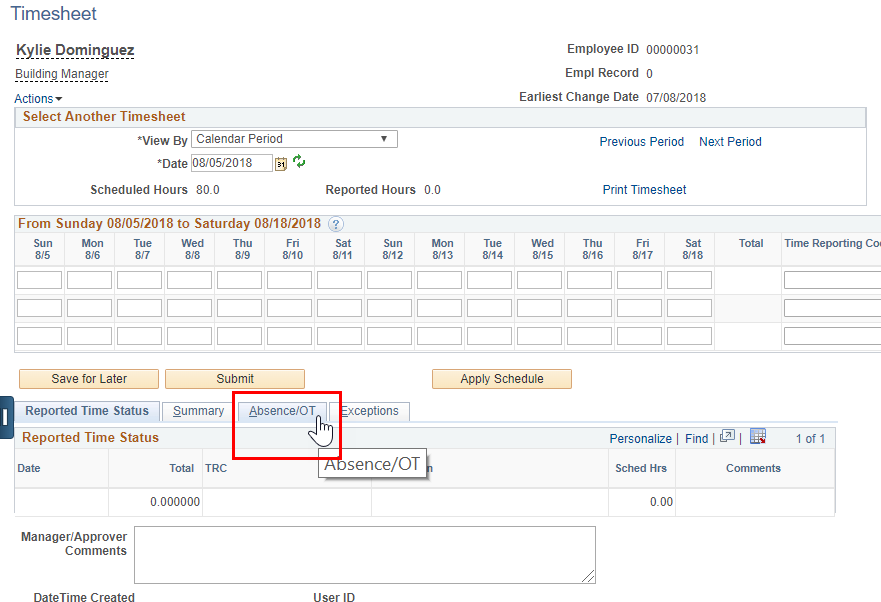Click the Save for Later button
This screenshot has height=602, width=881.
coord(88,379)
